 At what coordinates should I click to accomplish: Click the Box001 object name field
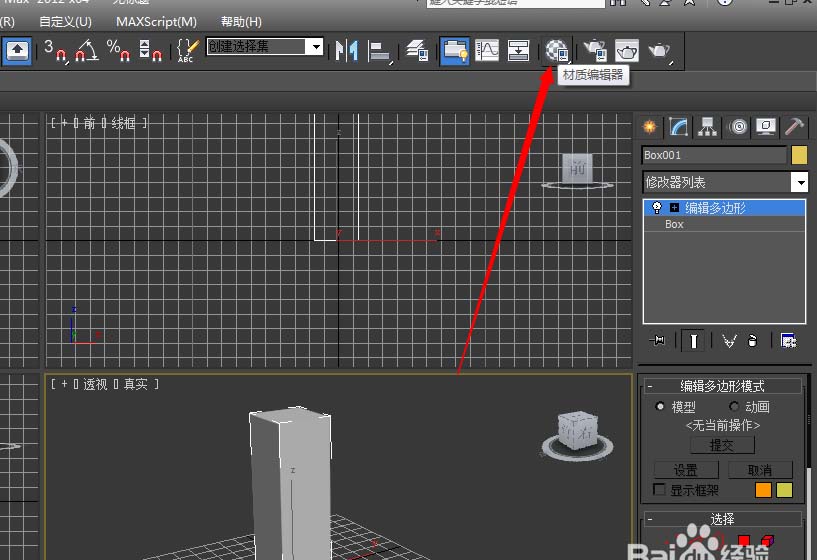coord(714,155)
